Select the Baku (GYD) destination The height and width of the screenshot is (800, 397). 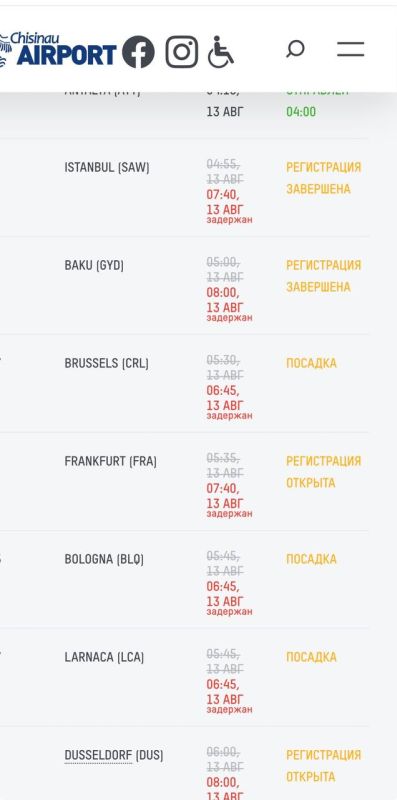pos(94,265)
